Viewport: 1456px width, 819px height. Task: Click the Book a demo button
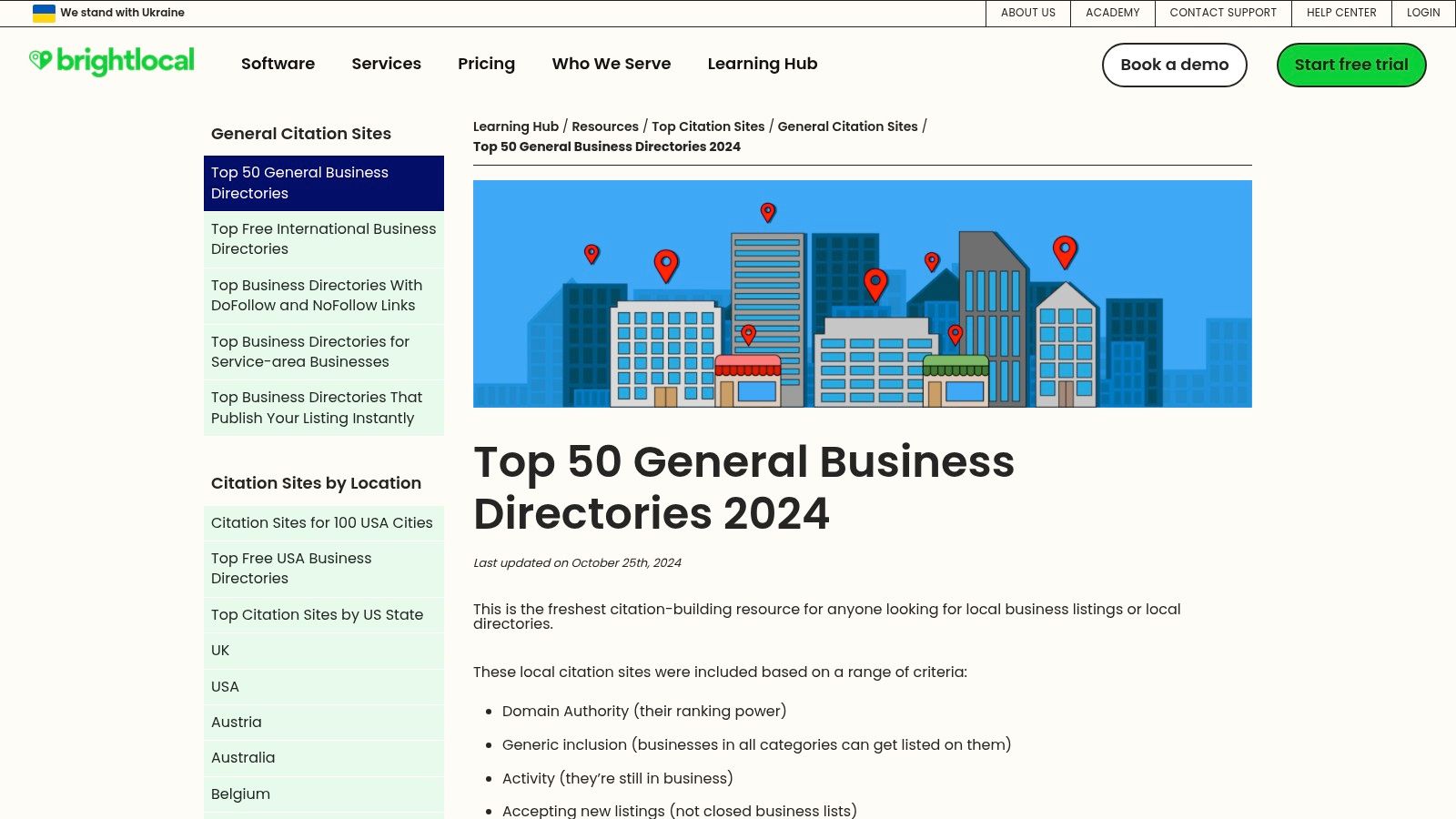(1175, 65)
